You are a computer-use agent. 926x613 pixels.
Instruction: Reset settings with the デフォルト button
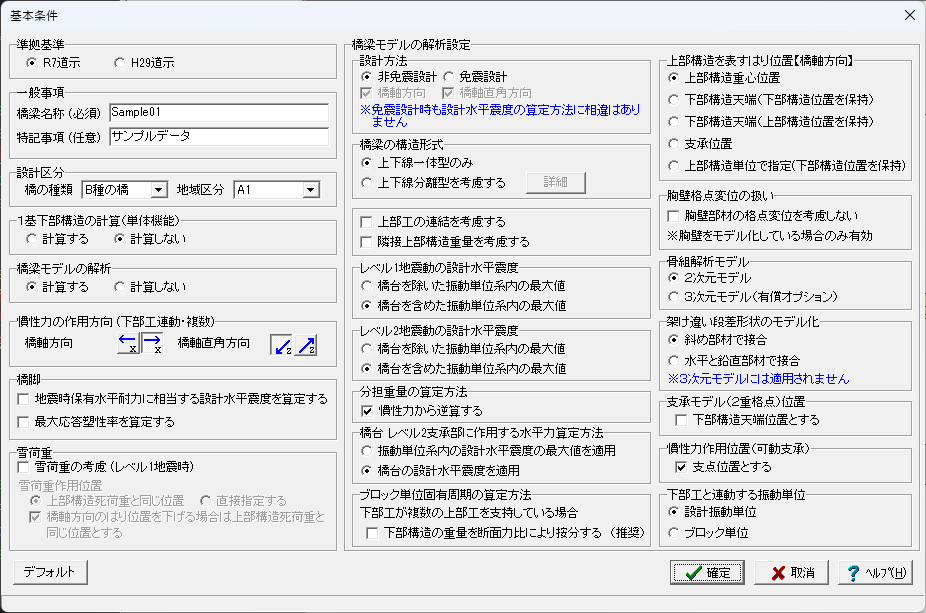[50, 572]
